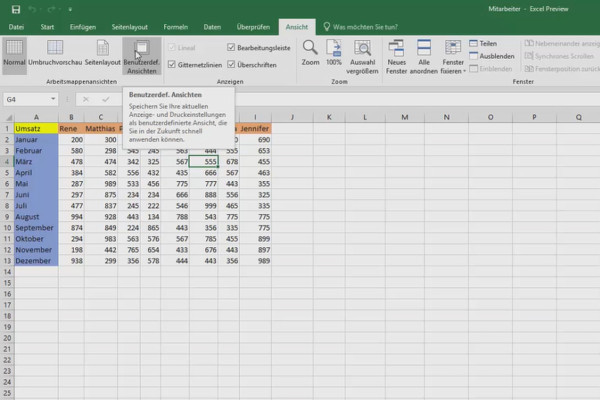The image size is (600, 400).
Task: Open the Quick Access Toolbar customize arrow
Action: tap(70, 9)
